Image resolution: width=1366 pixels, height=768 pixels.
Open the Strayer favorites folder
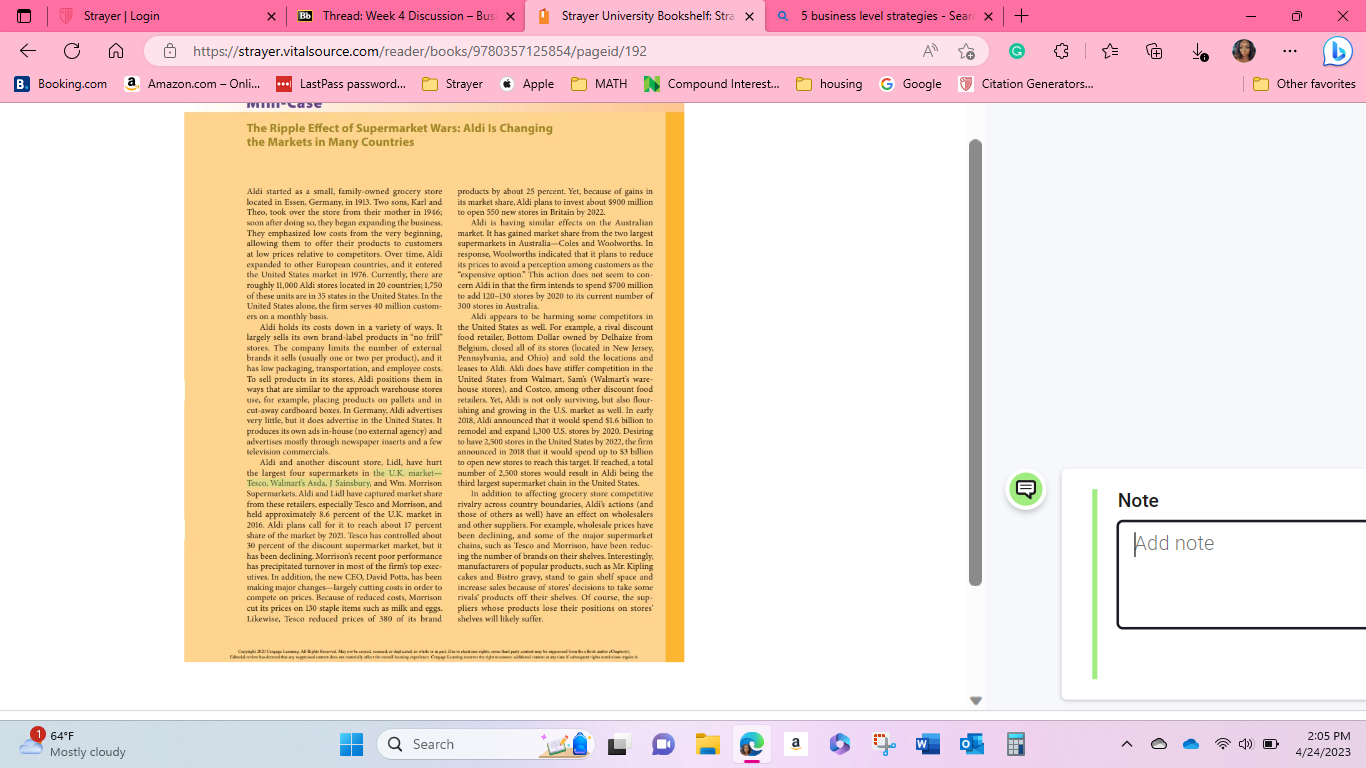[x=453, y=84]
